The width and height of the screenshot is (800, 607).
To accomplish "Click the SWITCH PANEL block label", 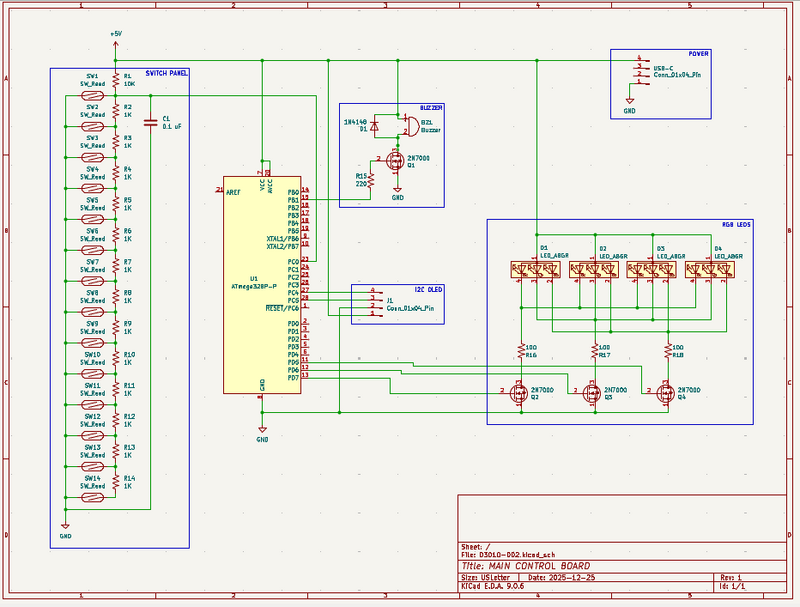I will (166, 73).
